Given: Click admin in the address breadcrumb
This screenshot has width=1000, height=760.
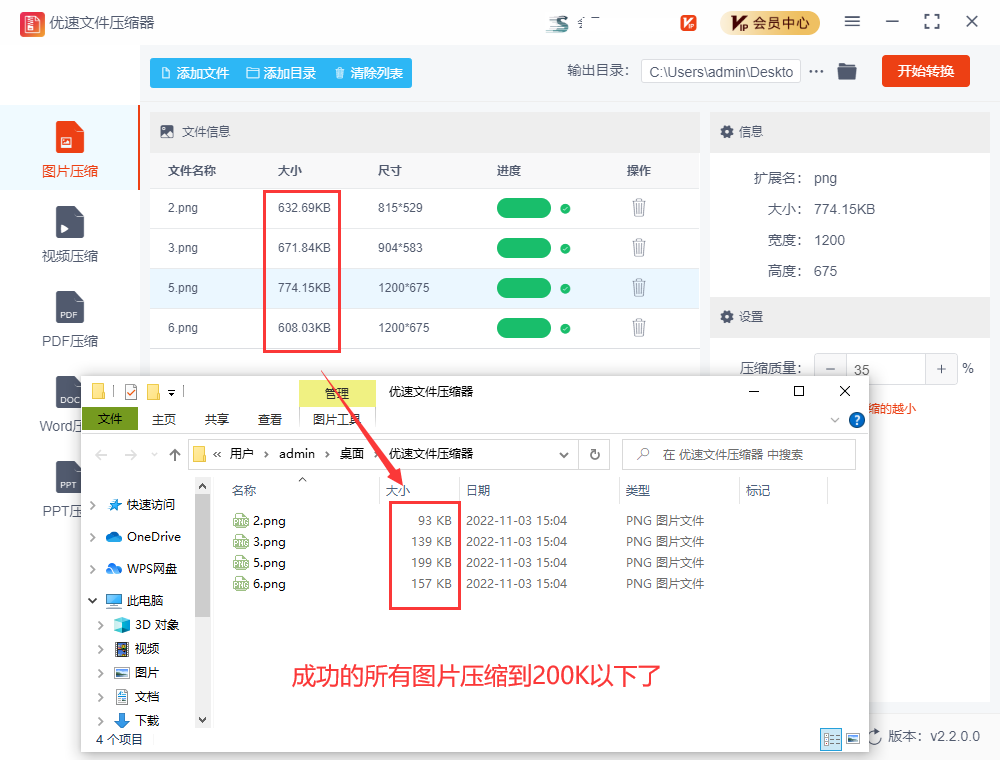Looking at the screenshot, I should tap(297, 454).
